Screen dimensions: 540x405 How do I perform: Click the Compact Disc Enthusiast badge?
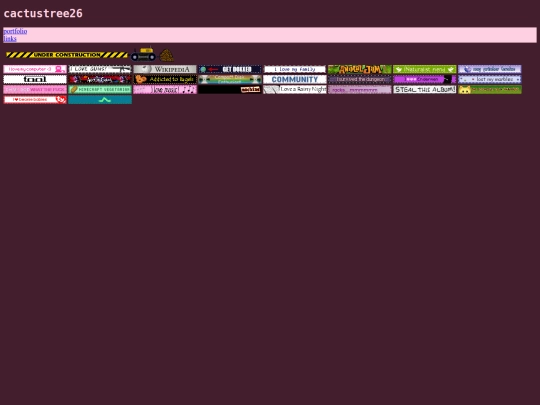[230, 80]
